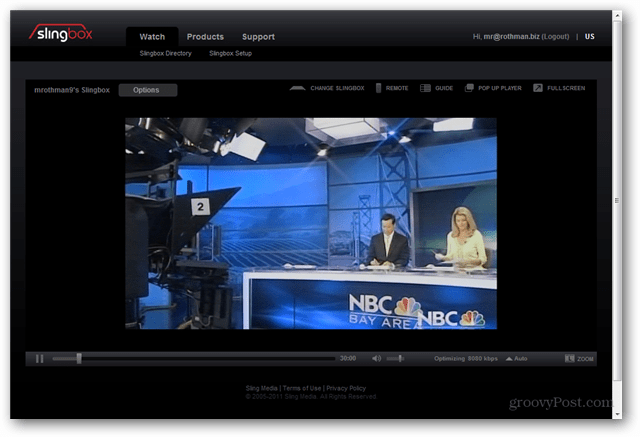Go to Slingbox Setup
This screenshot has width=640, height=437.
pyautogui.click(x=231, y=53)
